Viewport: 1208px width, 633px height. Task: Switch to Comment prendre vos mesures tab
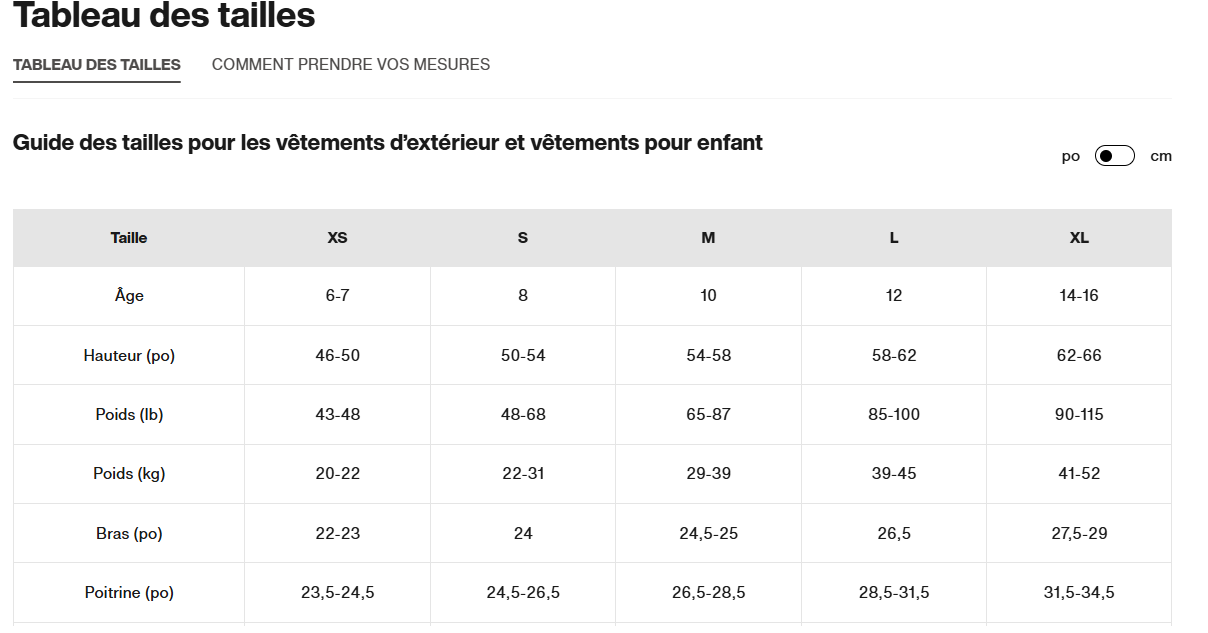tap(351, 65)
